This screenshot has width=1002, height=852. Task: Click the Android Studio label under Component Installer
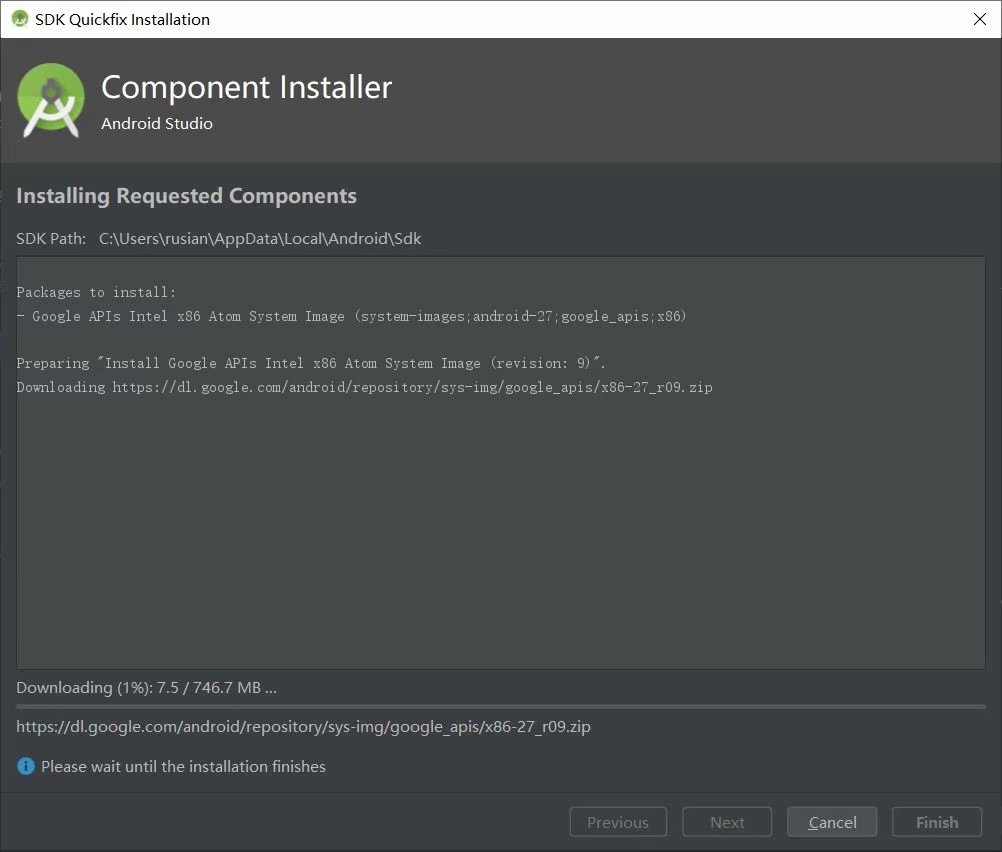[x=156, y=123]
